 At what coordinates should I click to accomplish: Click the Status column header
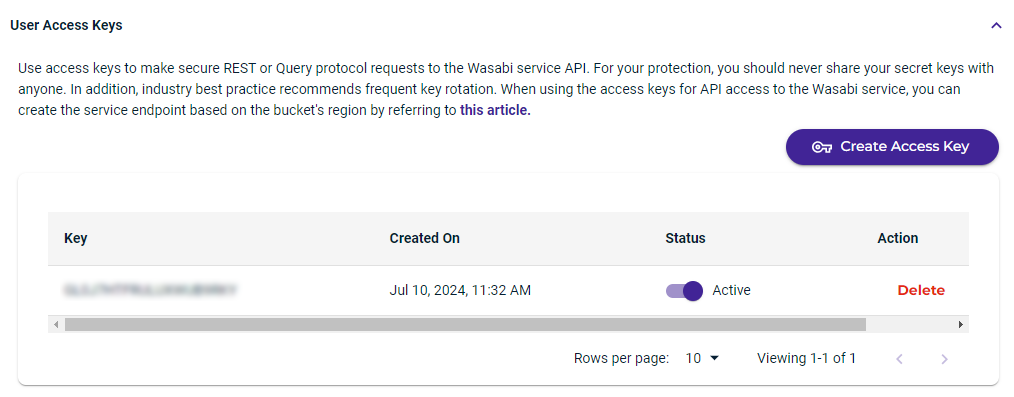point(685,238)
